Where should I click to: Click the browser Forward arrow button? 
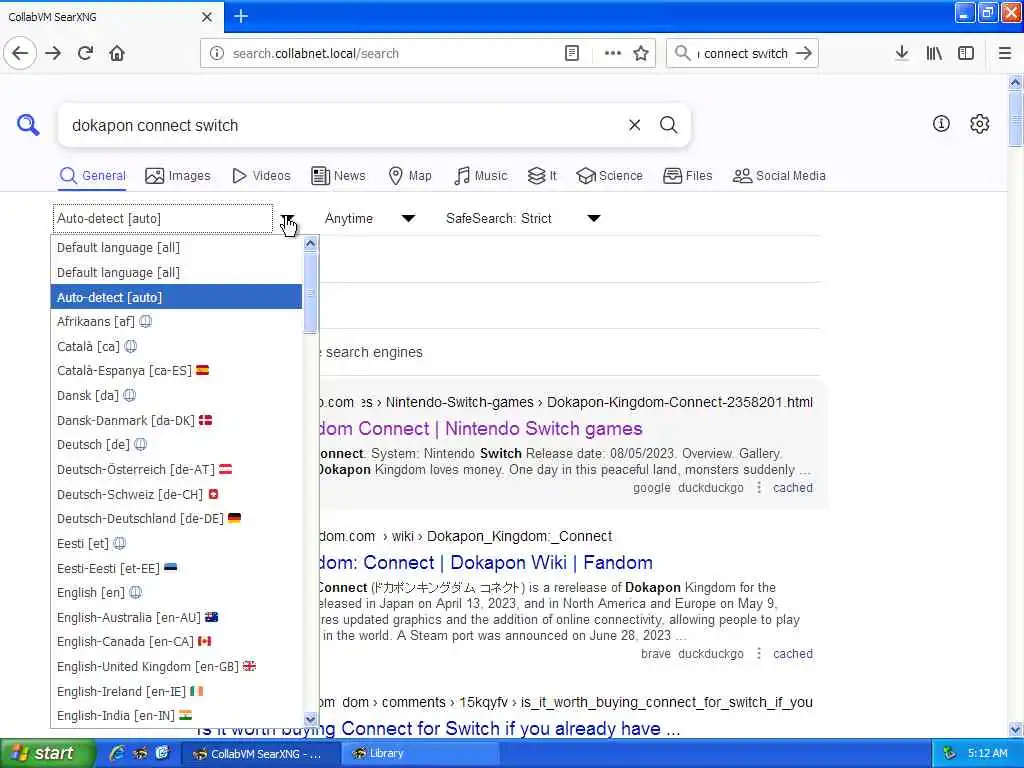point(53,53)
